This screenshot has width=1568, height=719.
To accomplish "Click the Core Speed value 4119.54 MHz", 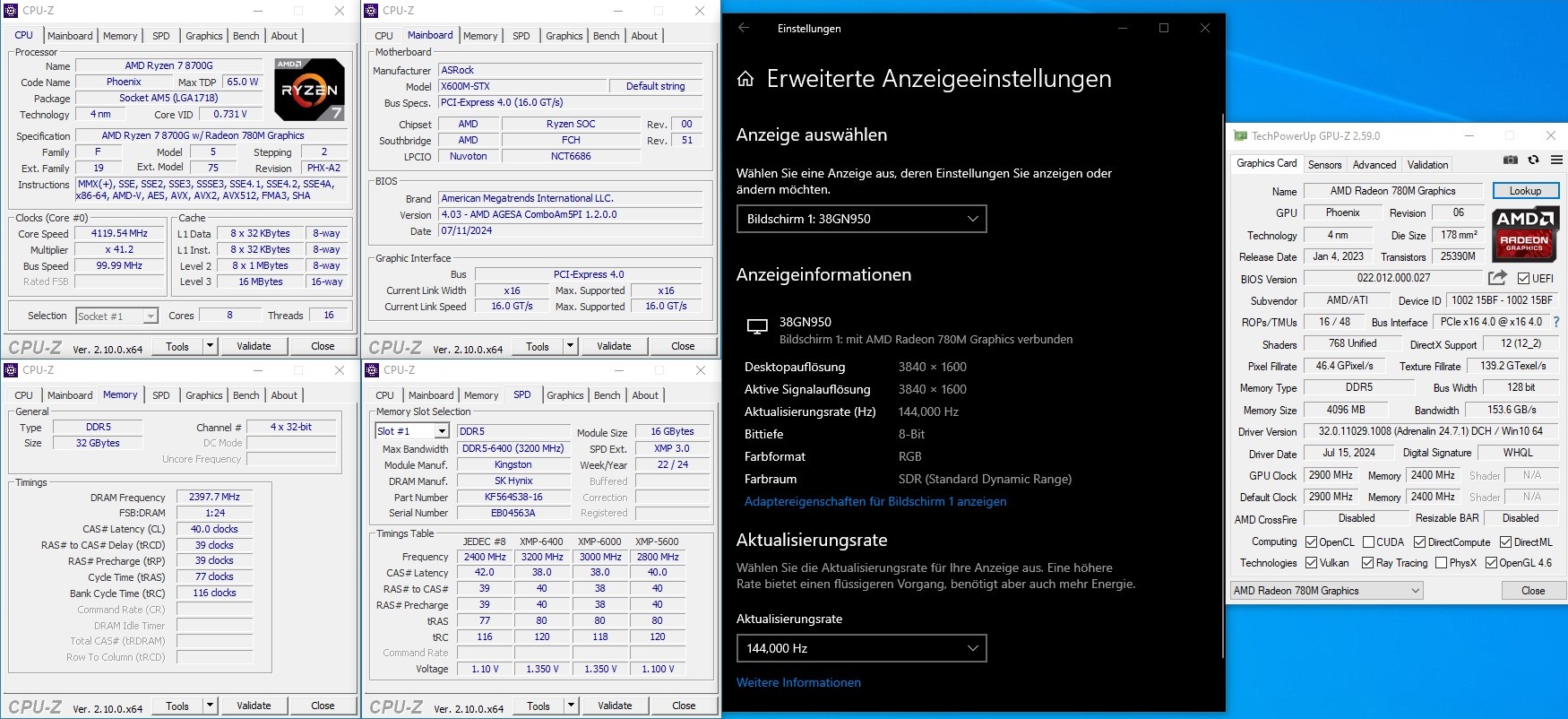I will (x=119, y=233).
